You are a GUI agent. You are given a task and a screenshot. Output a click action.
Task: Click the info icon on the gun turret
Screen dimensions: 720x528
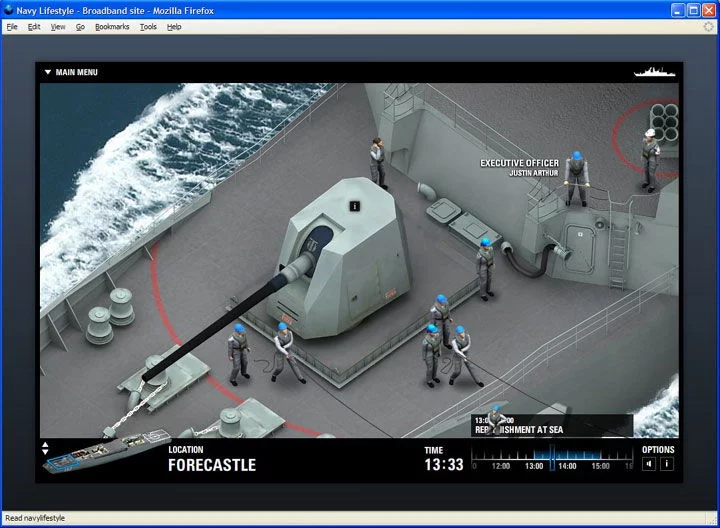pos(354,205)
